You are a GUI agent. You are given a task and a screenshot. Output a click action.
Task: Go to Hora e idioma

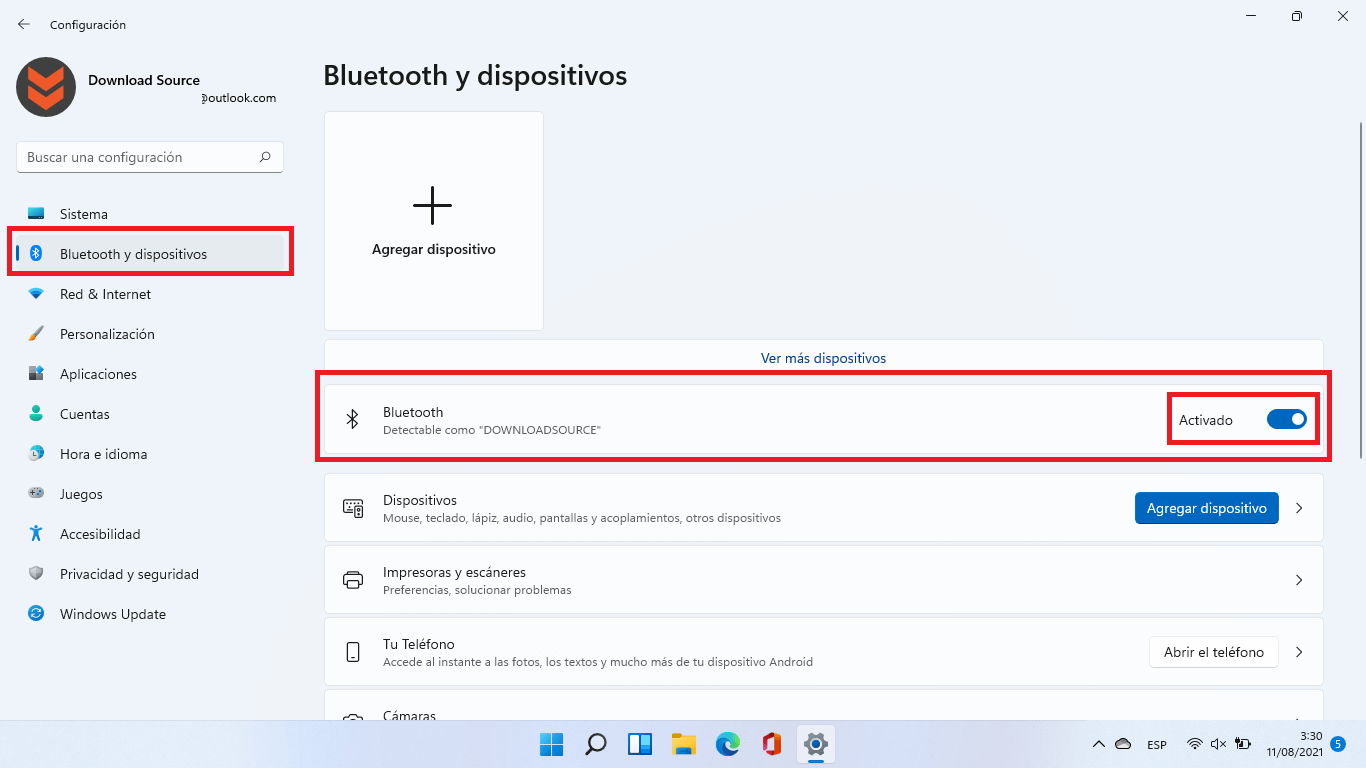point(150,454)
